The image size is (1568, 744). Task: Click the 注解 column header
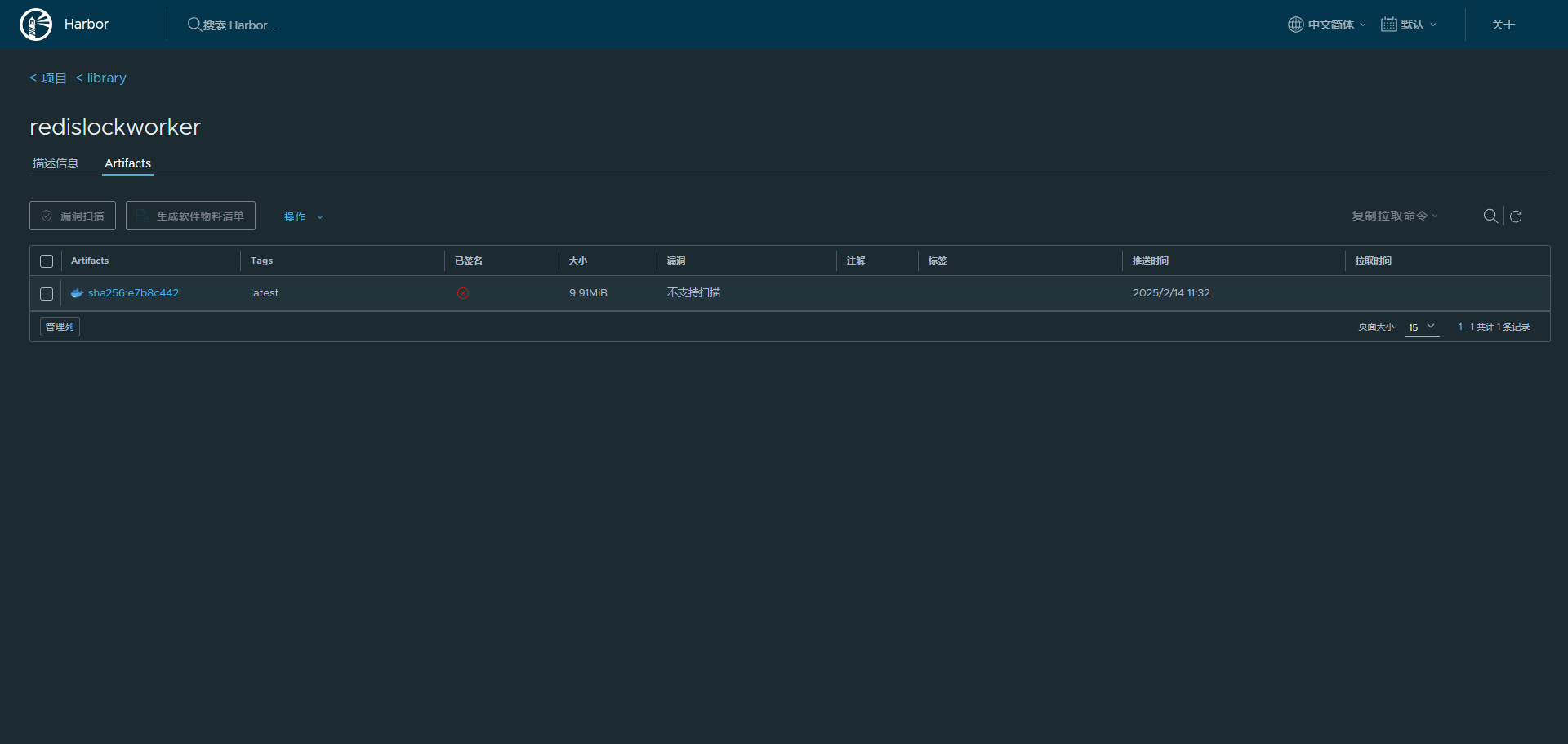856,261
